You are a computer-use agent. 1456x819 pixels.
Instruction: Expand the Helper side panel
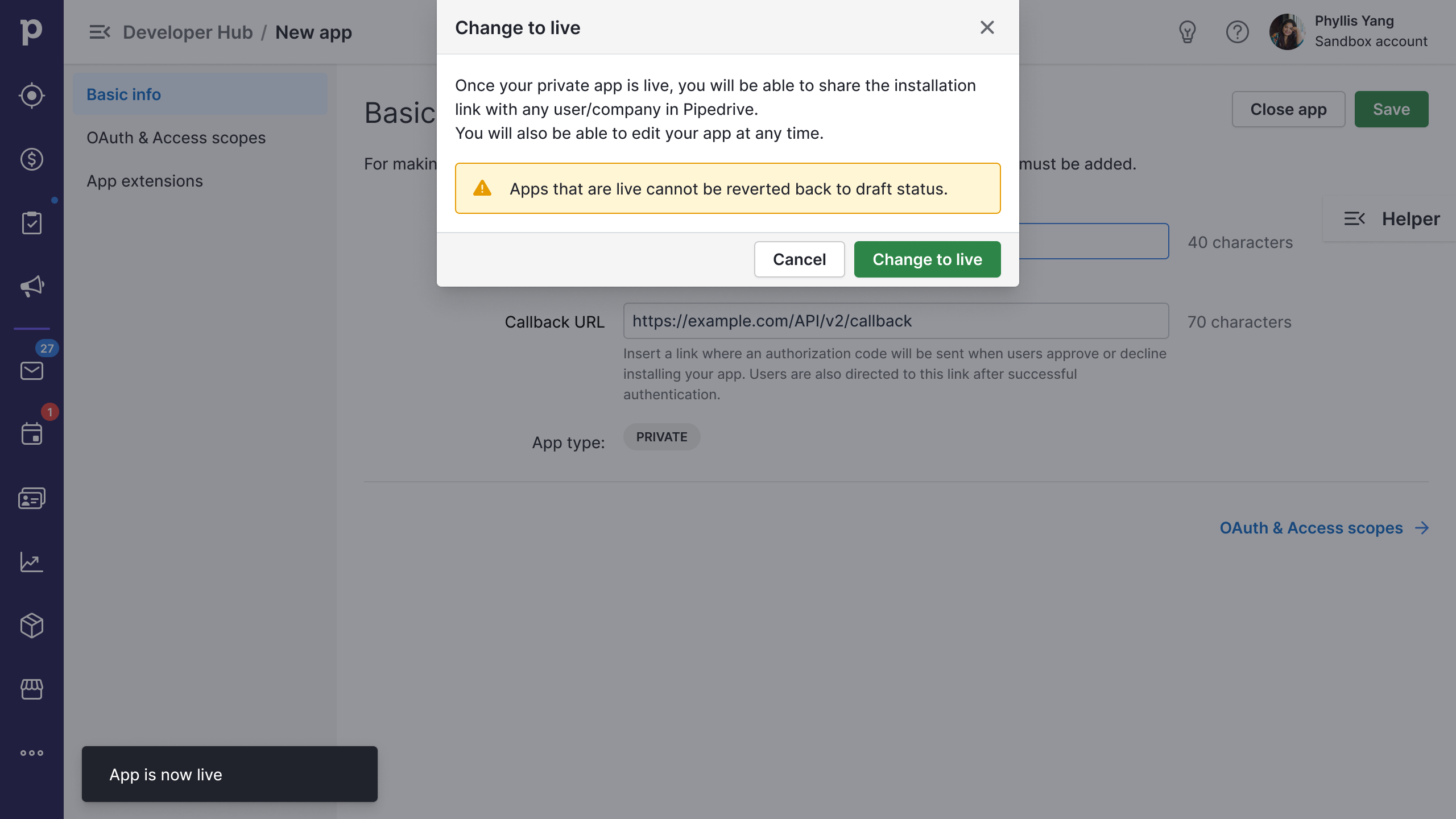click(x=1391, y=219)
